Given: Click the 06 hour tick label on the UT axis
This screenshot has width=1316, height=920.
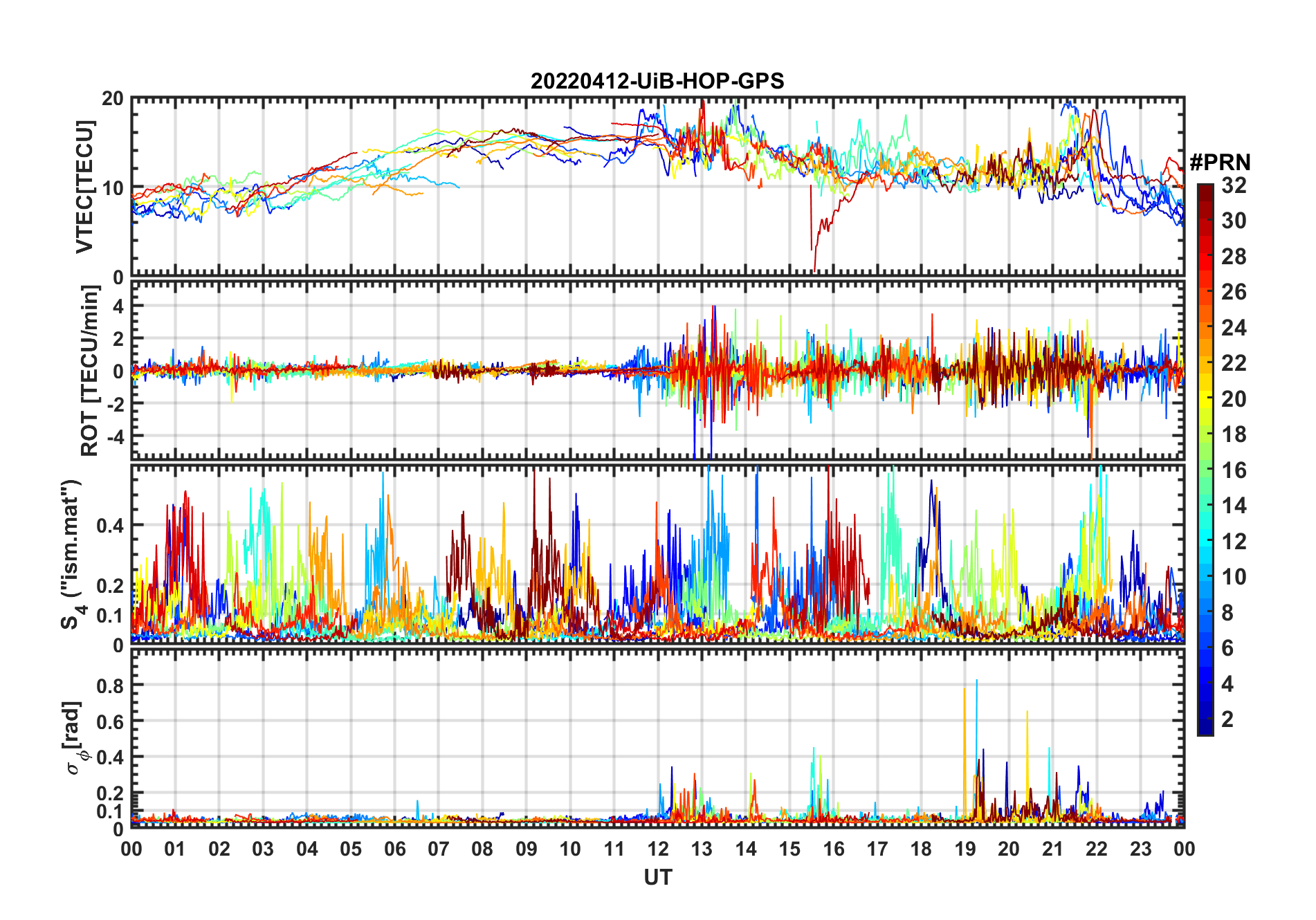Looking at the screenshot, I should point(394,849).
